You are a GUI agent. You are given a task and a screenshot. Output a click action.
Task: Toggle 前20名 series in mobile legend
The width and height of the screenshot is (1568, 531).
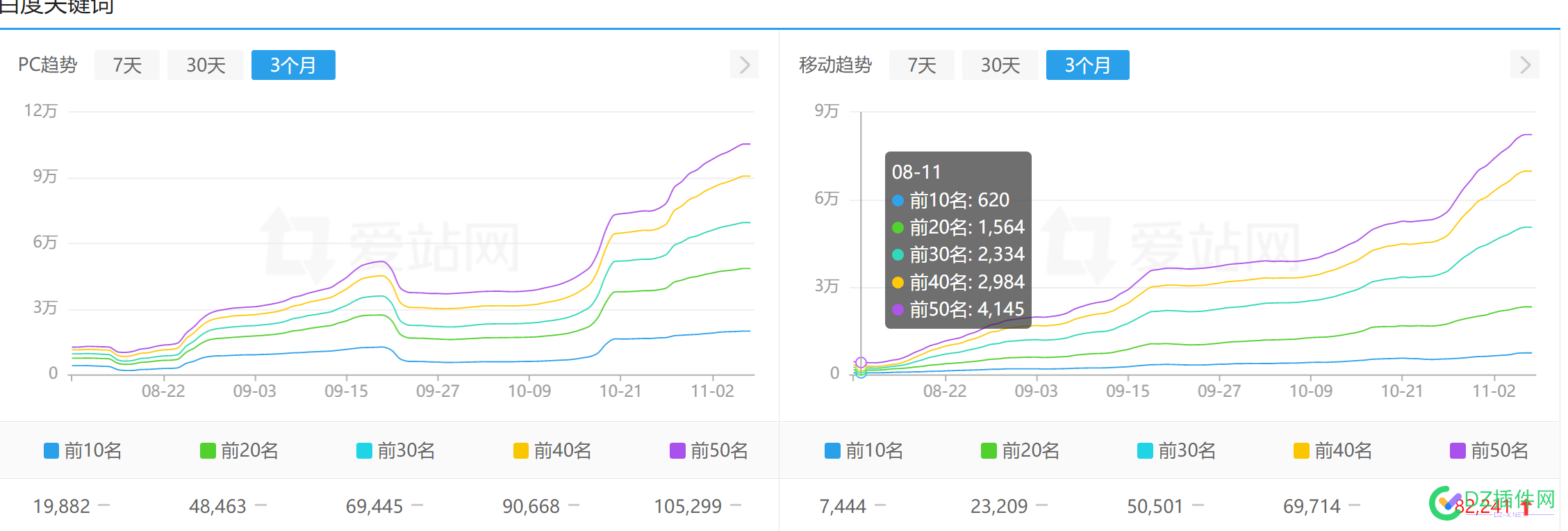[x=1020, y=451]
